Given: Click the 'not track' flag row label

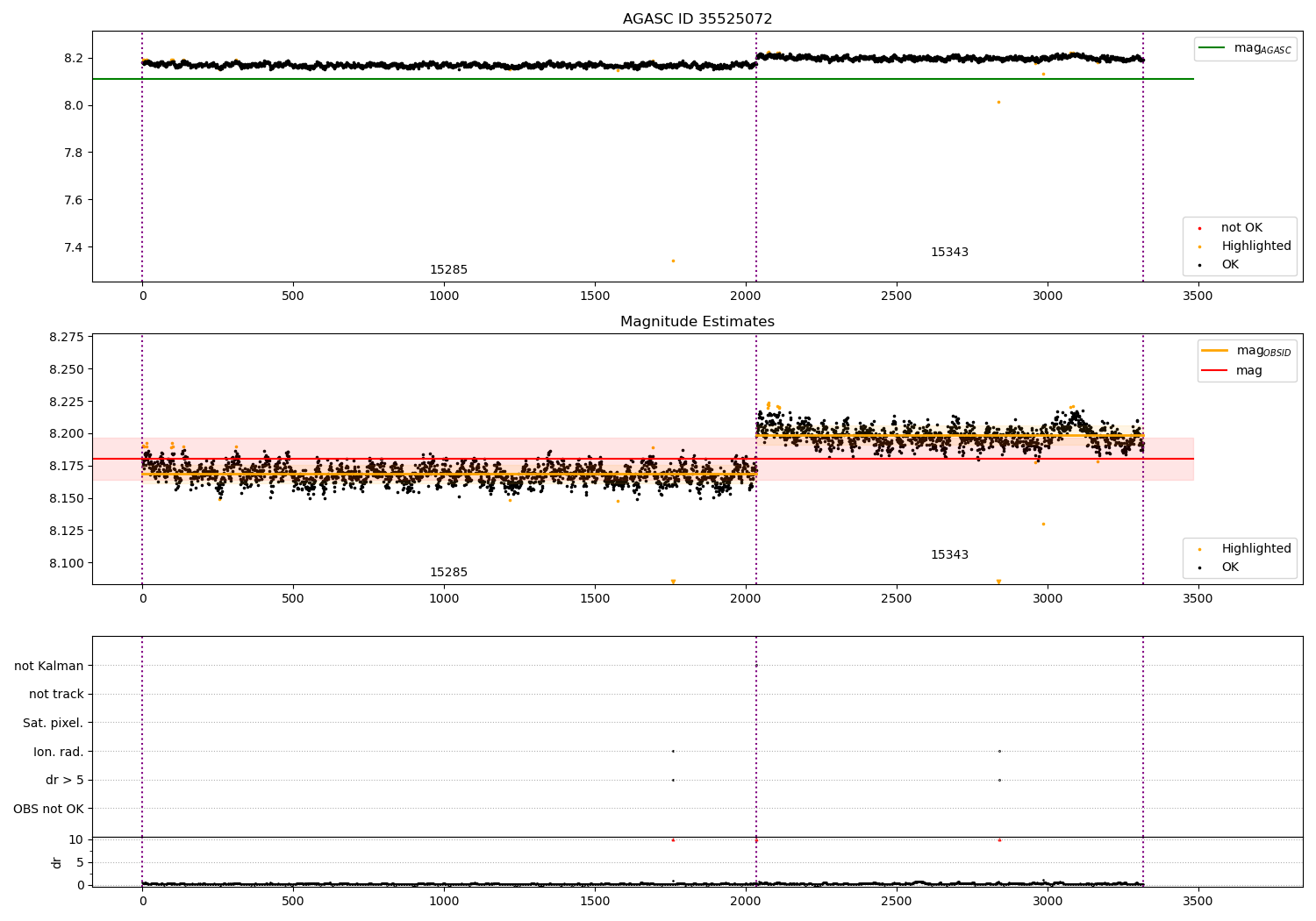Looking at the screenshot, I should click(x=56, y=695).
